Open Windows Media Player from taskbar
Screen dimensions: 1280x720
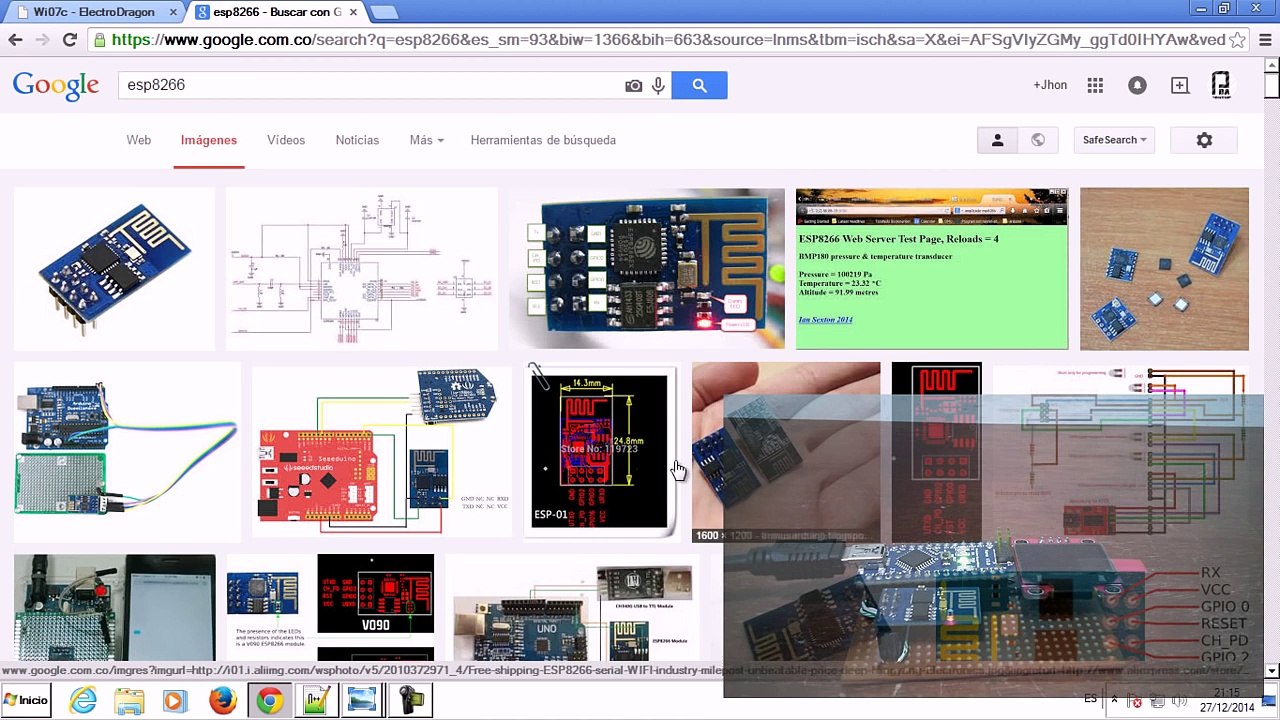click(175, 700)
